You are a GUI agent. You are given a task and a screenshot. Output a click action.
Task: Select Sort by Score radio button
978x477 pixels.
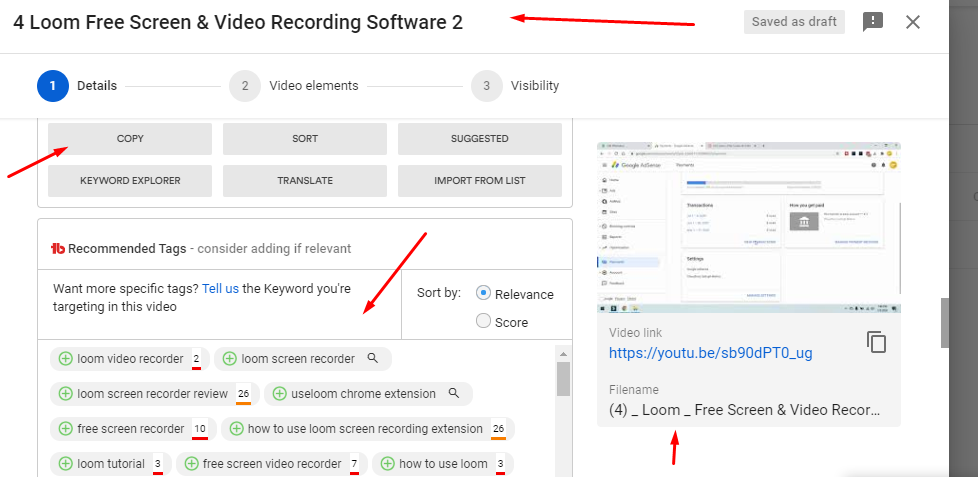pyautogui.click(x=483, y=321)
